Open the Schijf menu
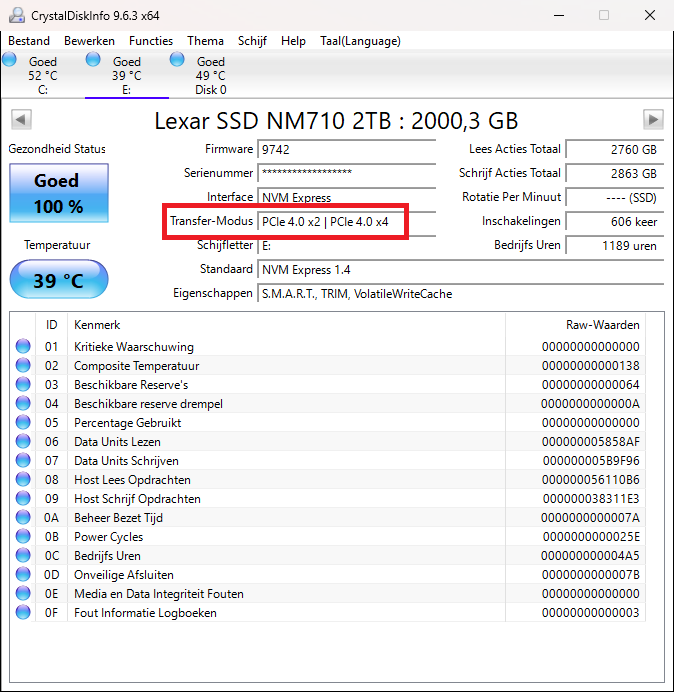Screen dimensions: 674x692 click(x=252, y=41)
